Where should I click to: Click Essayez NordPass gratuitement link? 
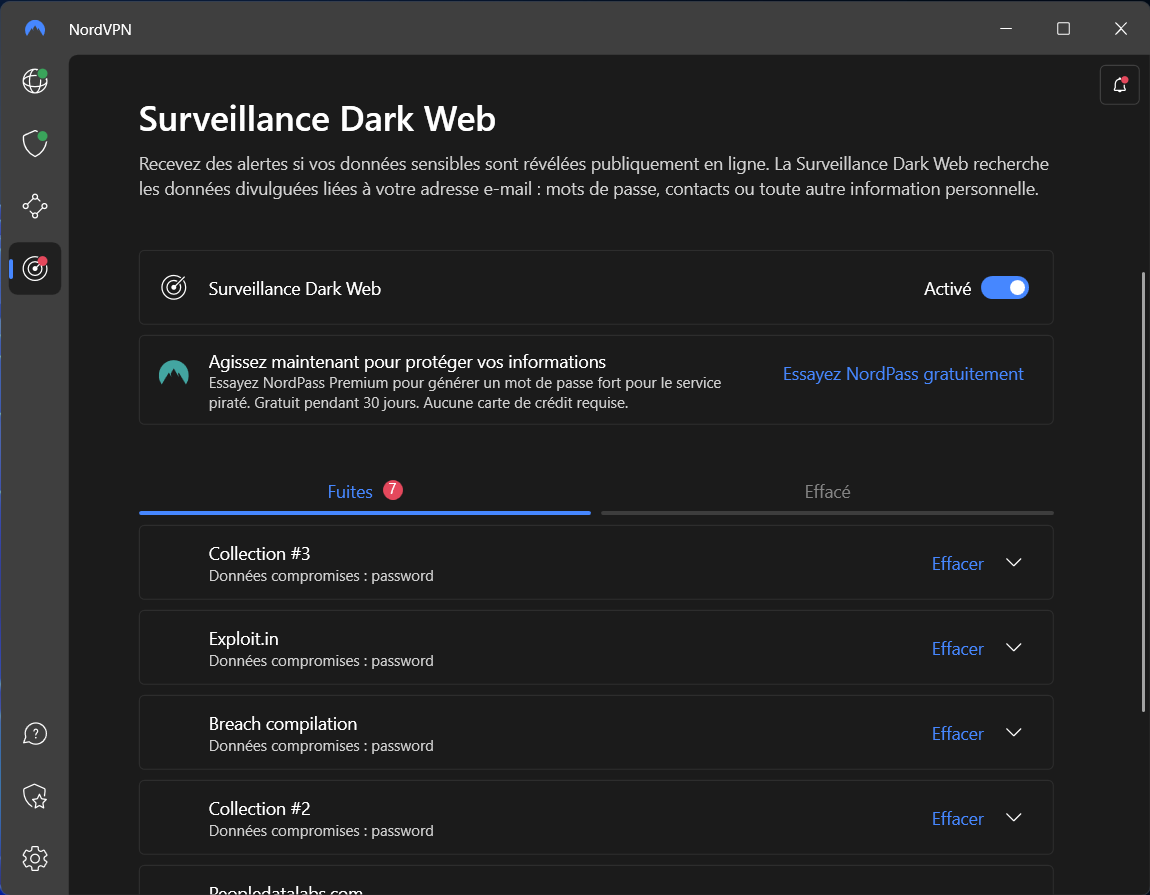(903, 374)
